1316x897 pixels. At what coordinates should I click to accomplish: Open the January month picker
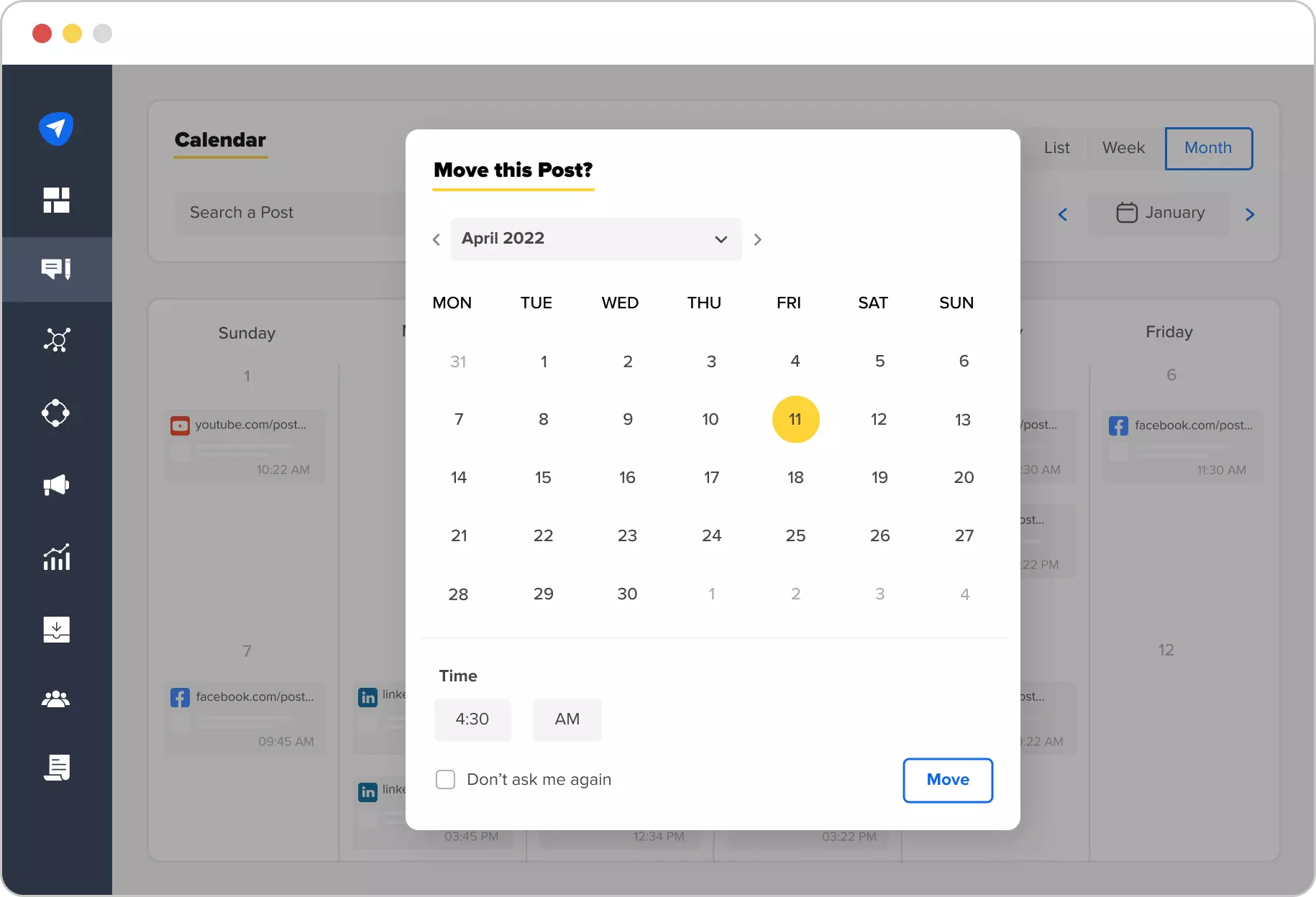click(x=1159, y=213)
